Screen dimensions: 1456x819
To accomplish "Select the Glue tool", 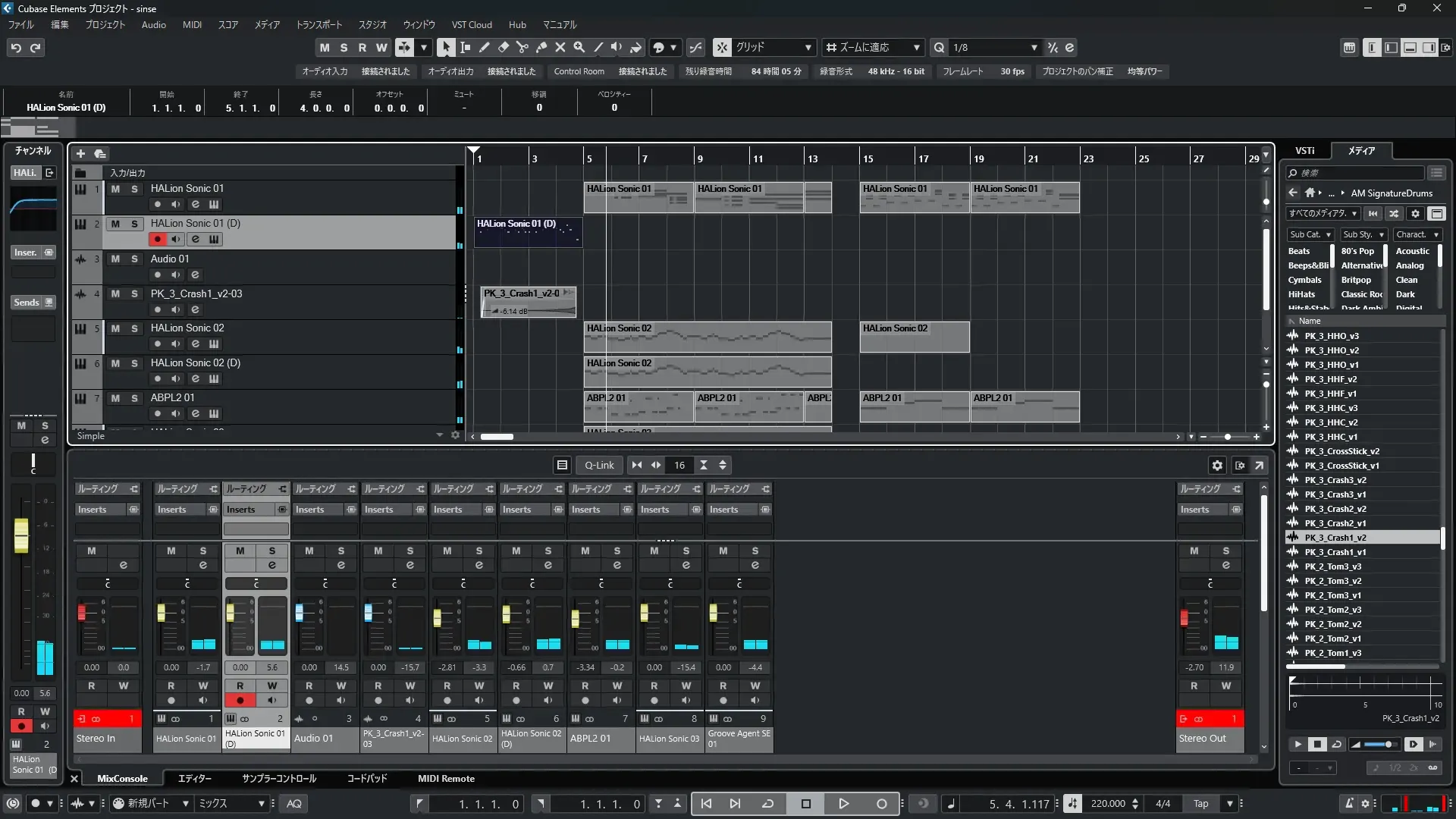I will pyautogui.click(x=541, y=47).
